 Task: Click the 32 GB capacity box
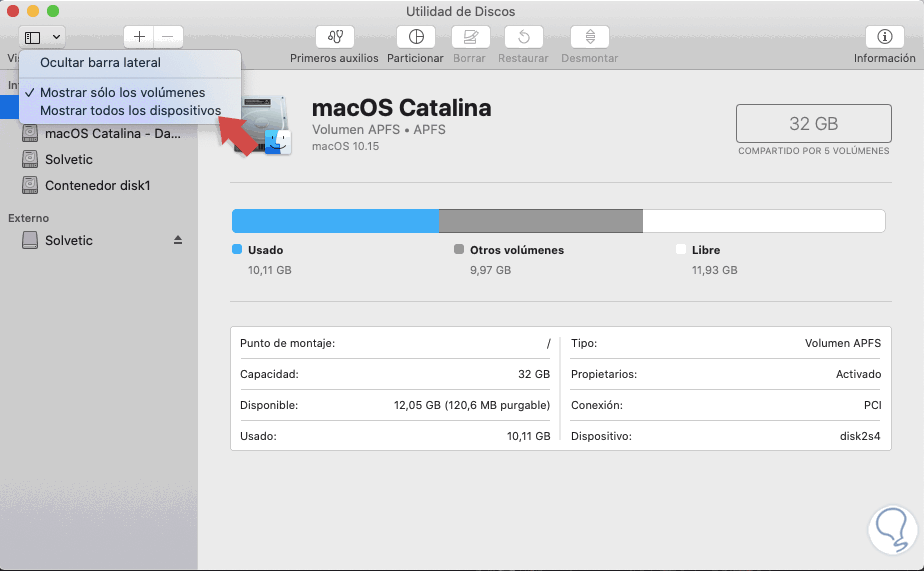pyautogui.click(x=813, y=124)
